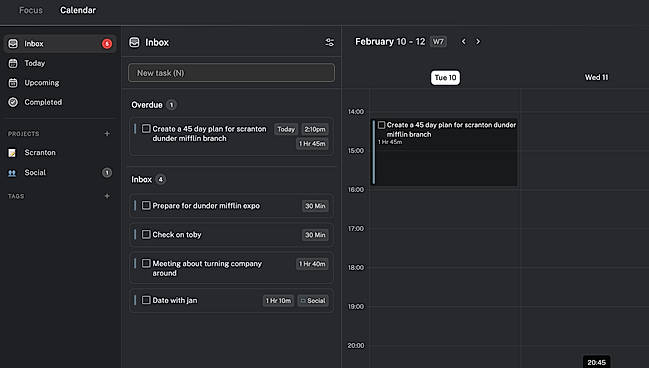The width and height of the screenshot is (649, 368).
Task: Click the 1 Hr 10m duration chip
Action: click(x=278, y=301)
